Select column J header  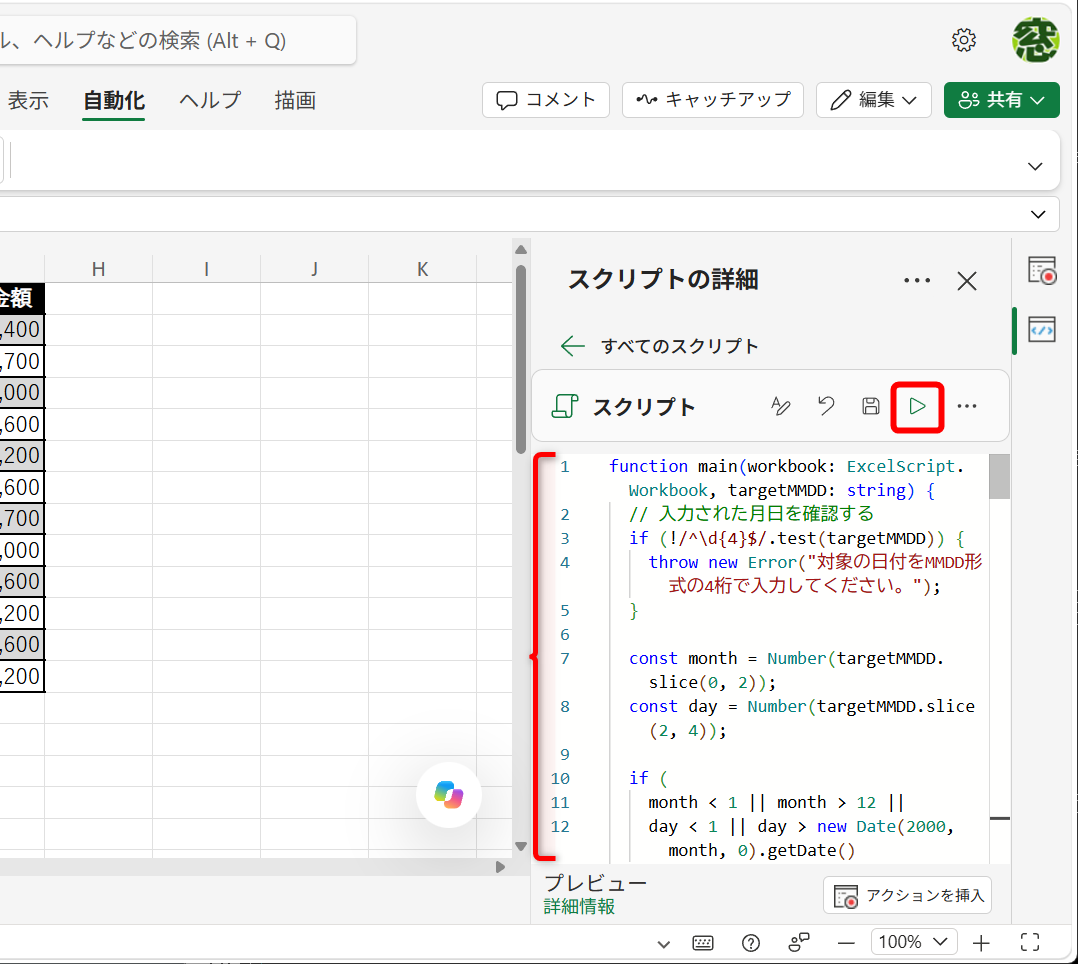point(314,269)
